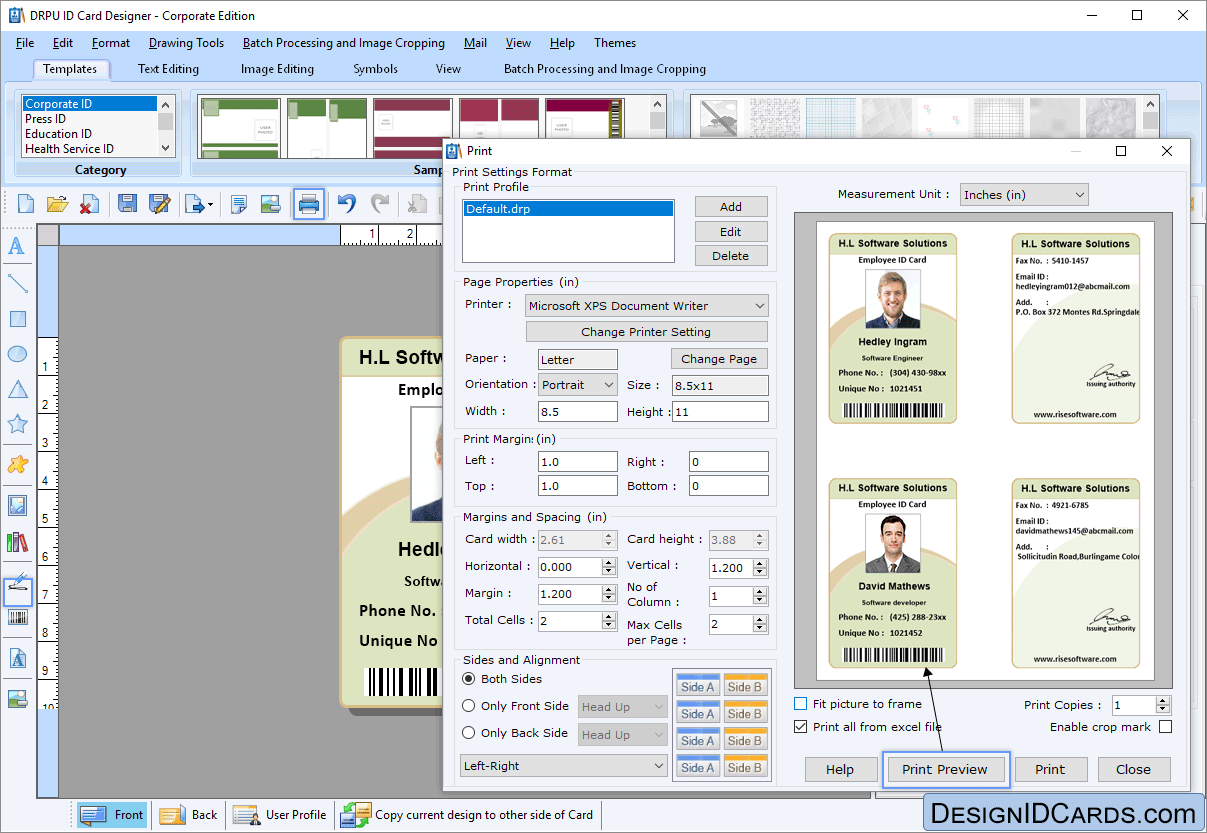Select the Only Back Side option
Screen dimensions: 1207x833
coord(468,733)
